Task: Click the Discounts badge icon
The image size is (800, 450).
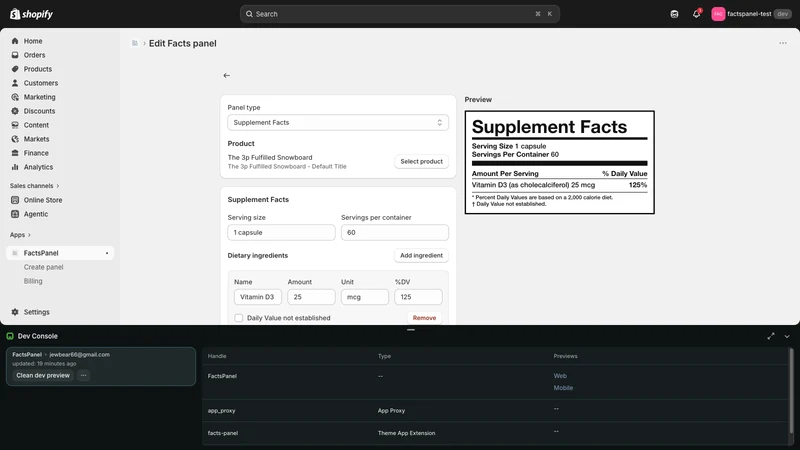Action: (x=15, y=111)
